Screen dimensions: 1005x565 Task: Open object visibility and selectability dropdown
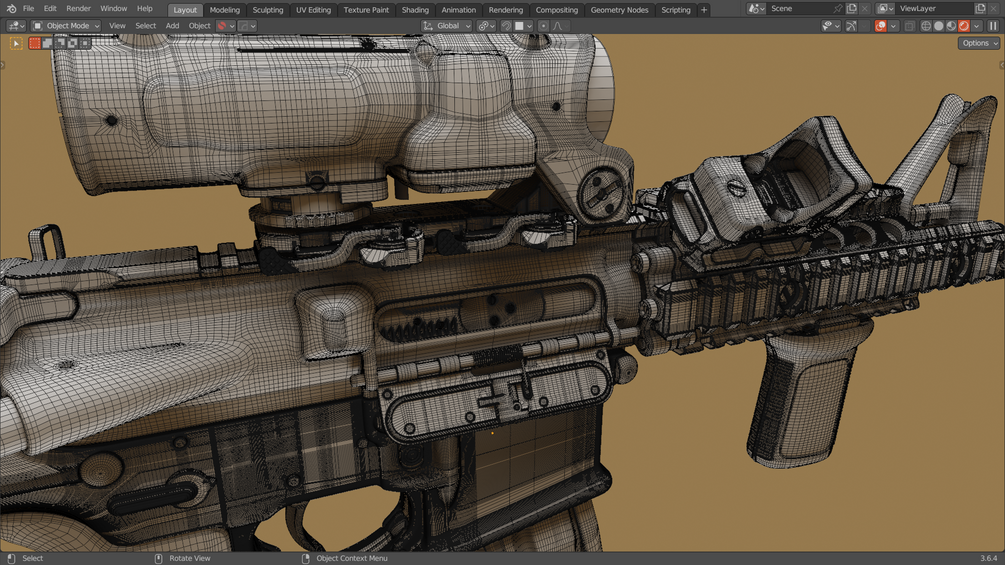[831, 26]
